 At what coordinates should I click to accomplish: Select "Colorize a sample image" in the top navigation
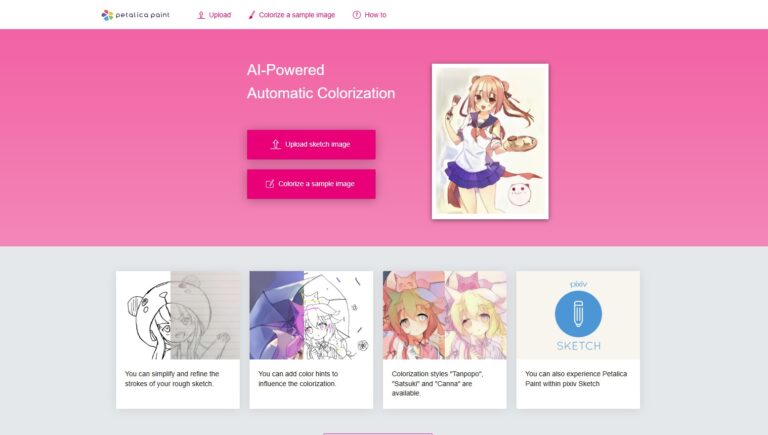click(x=297, y=15)
